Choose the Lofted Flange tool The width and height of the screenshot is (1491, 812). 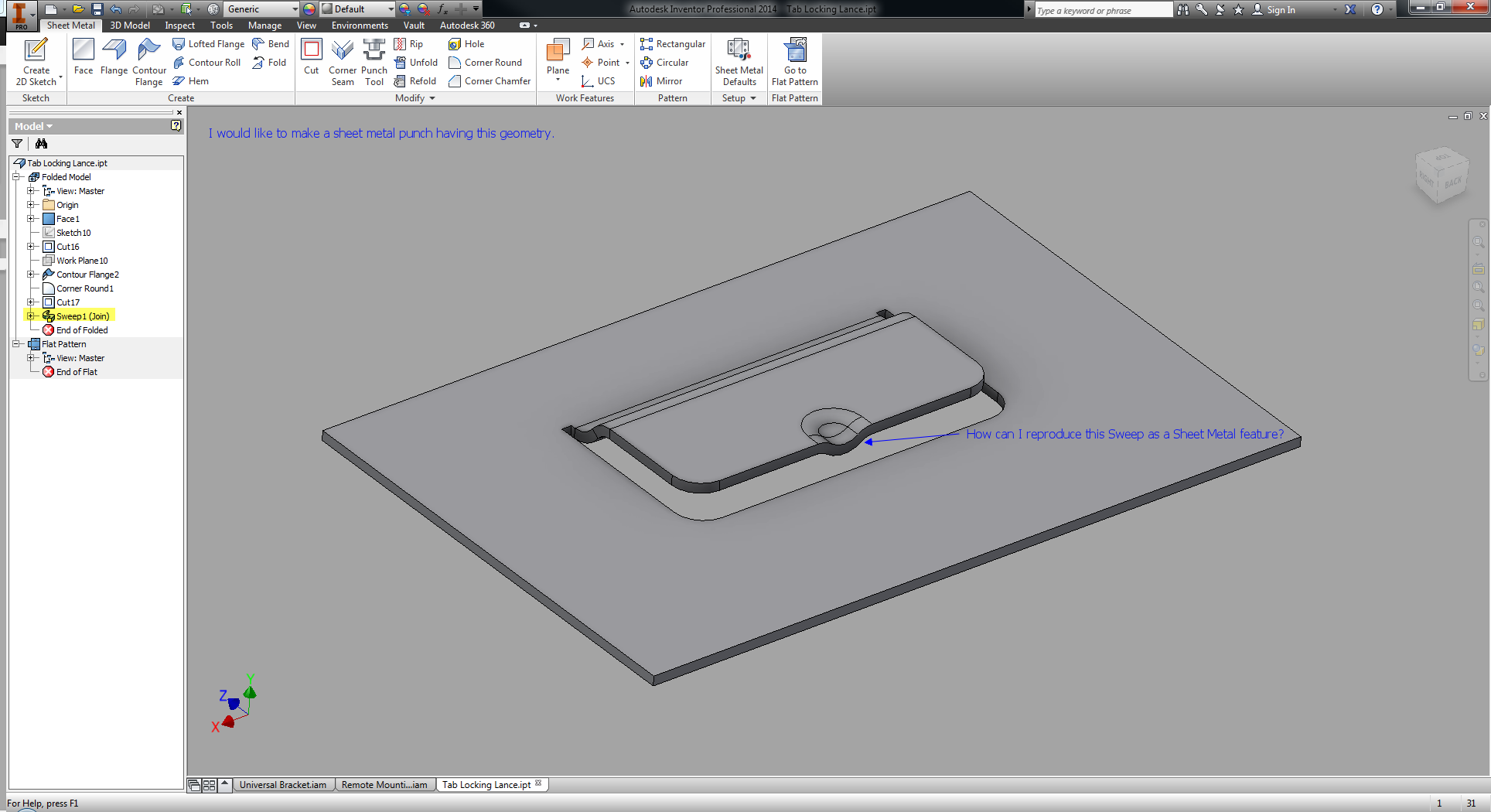[209, 44]
